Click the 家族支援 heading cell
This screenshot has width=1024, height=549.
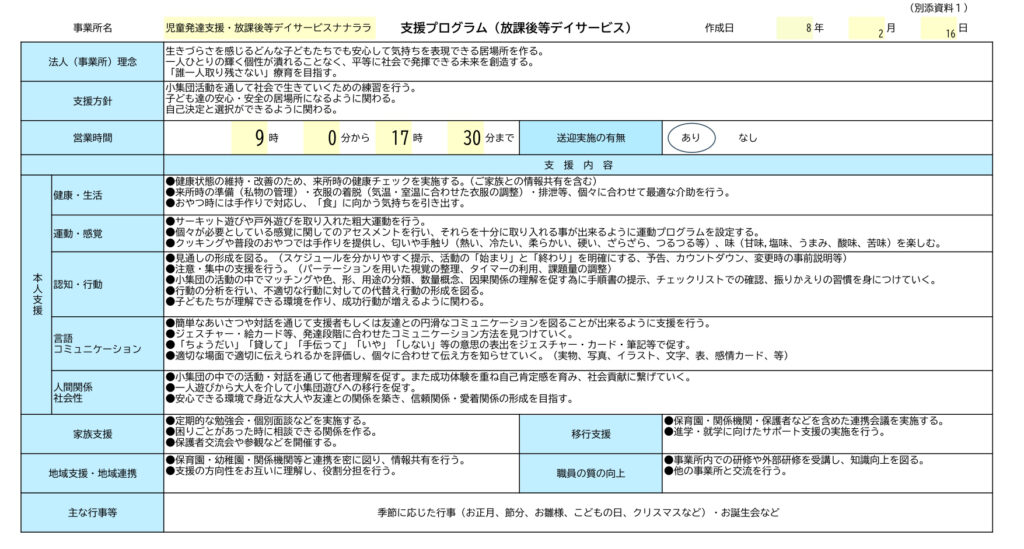click(93, 435)
